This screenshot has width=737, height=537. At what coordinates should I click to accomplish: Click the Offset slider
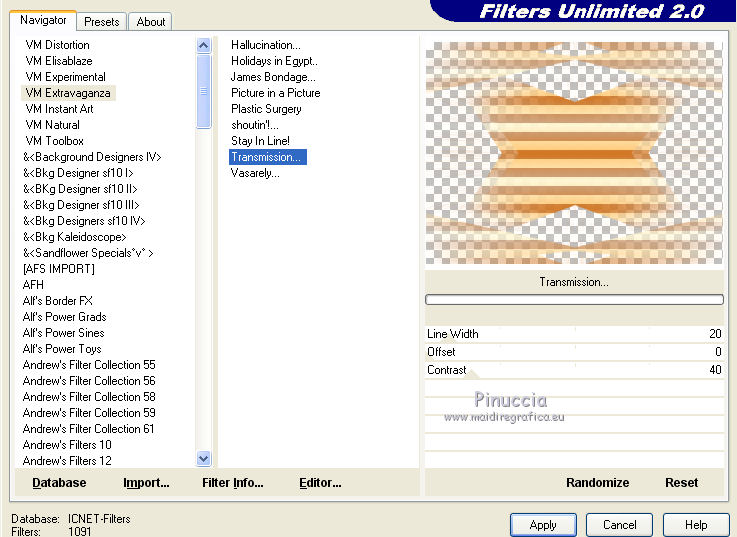[x=574, y=352]
